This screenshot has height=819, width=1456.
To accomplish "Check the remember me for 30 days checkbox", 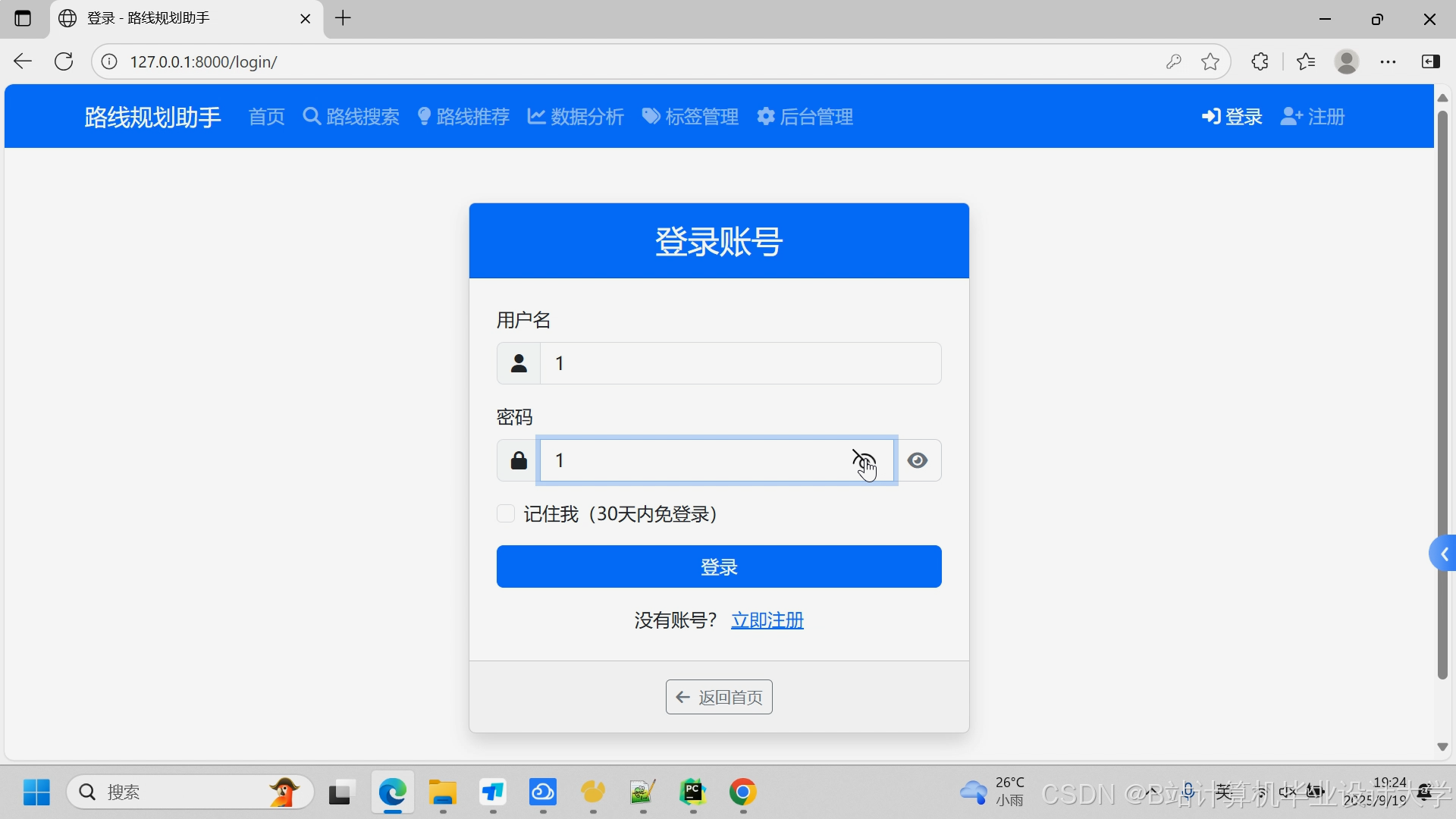I will click(506, 514).
